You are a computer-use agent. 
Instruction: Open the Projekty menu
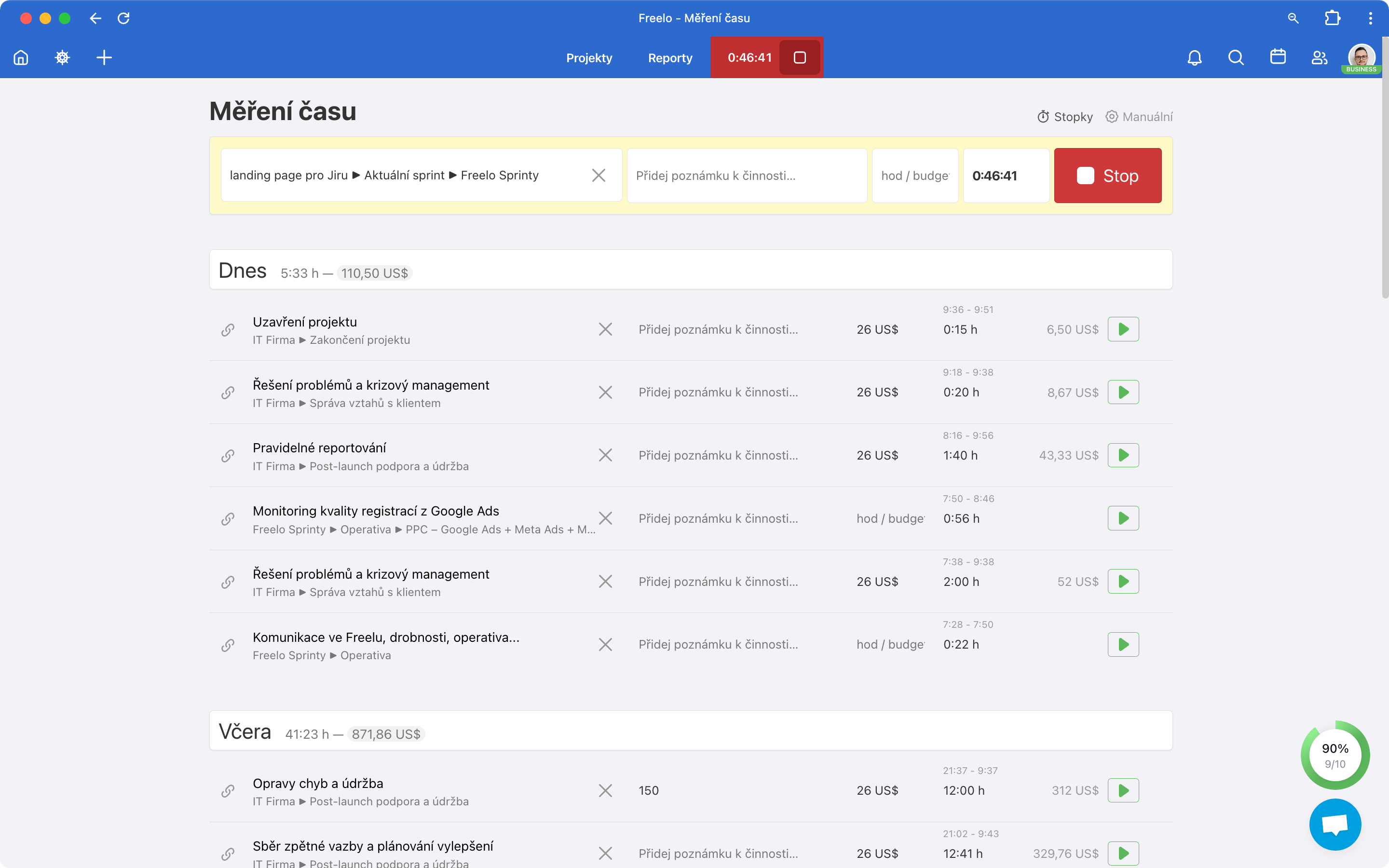pos(589,58)
